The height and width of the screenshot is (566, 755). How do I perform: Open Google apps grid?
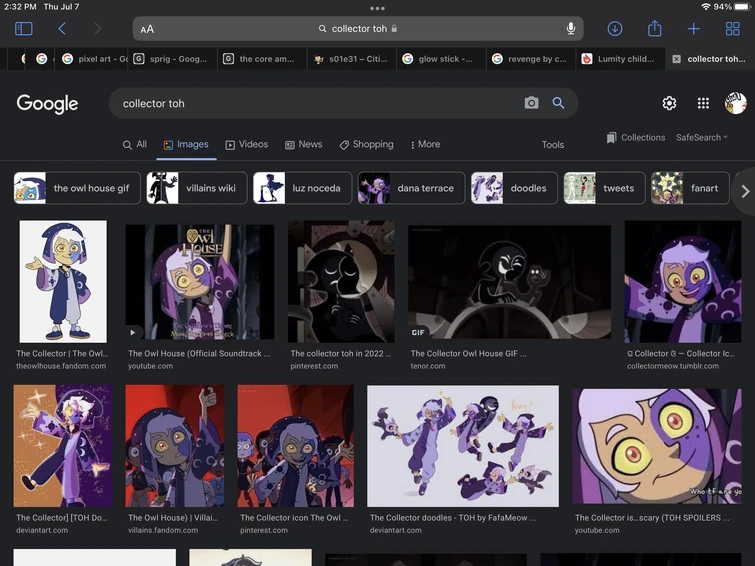pos(703,103)
